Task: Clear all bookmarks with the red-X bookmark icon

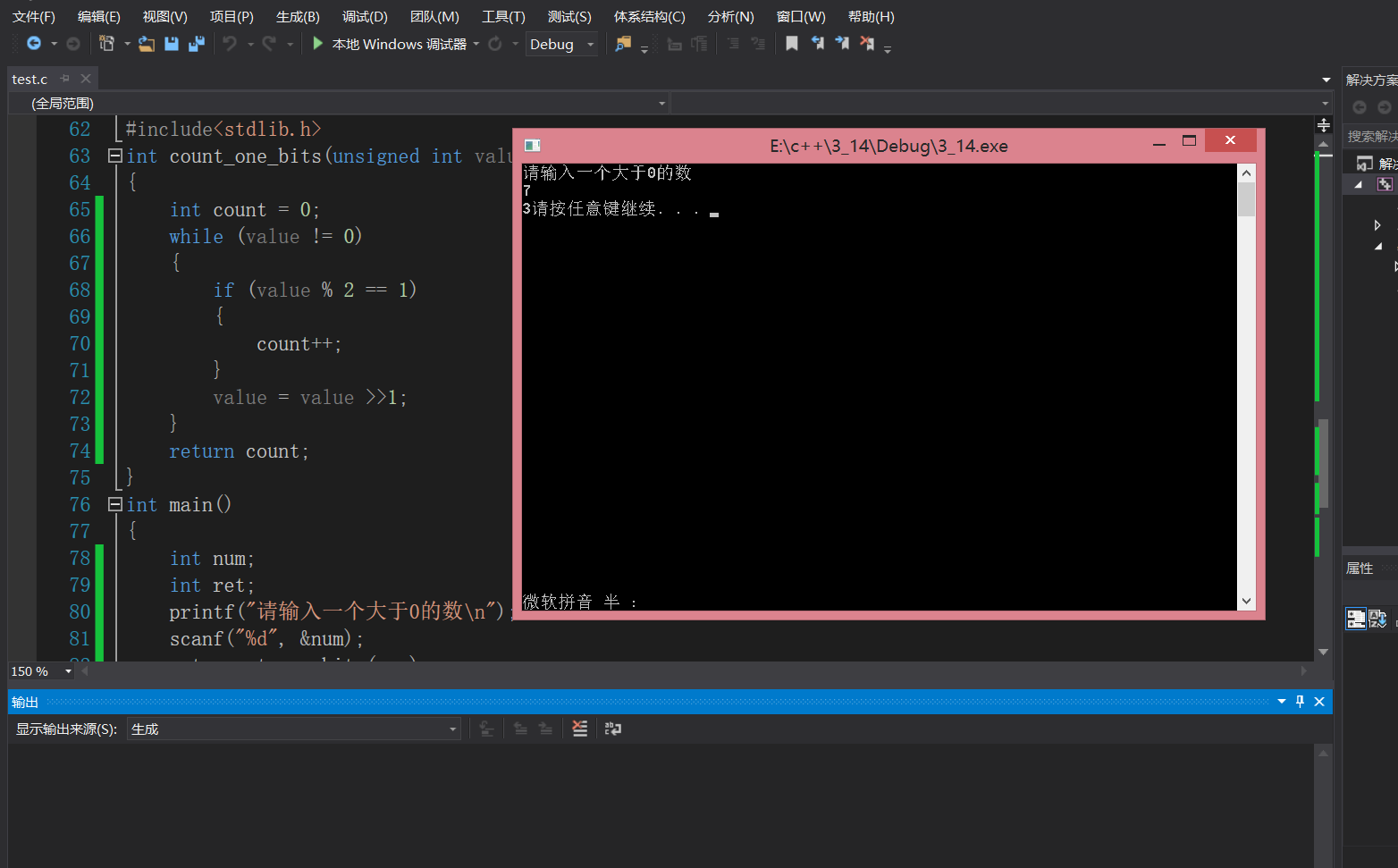Action: pyautogui.click(x=867, y=43)
